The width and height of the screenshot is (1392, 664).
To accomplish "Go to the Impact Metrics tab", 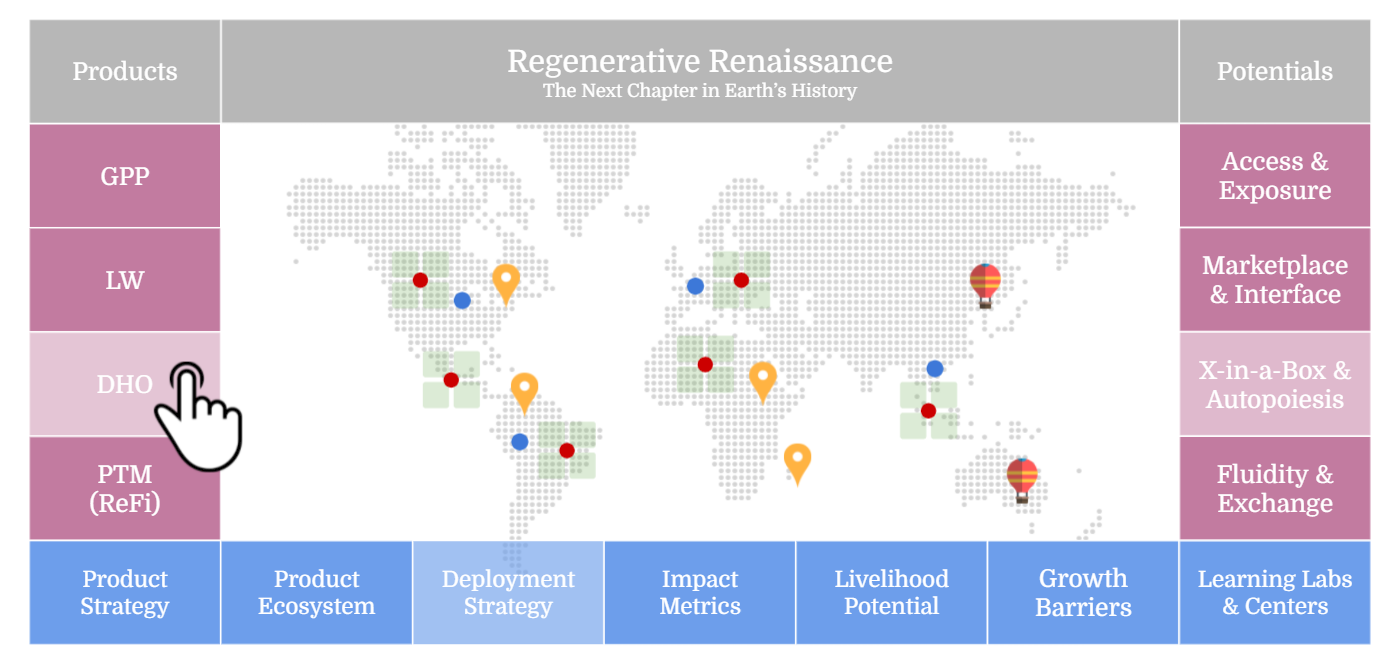I will point(700,592).
